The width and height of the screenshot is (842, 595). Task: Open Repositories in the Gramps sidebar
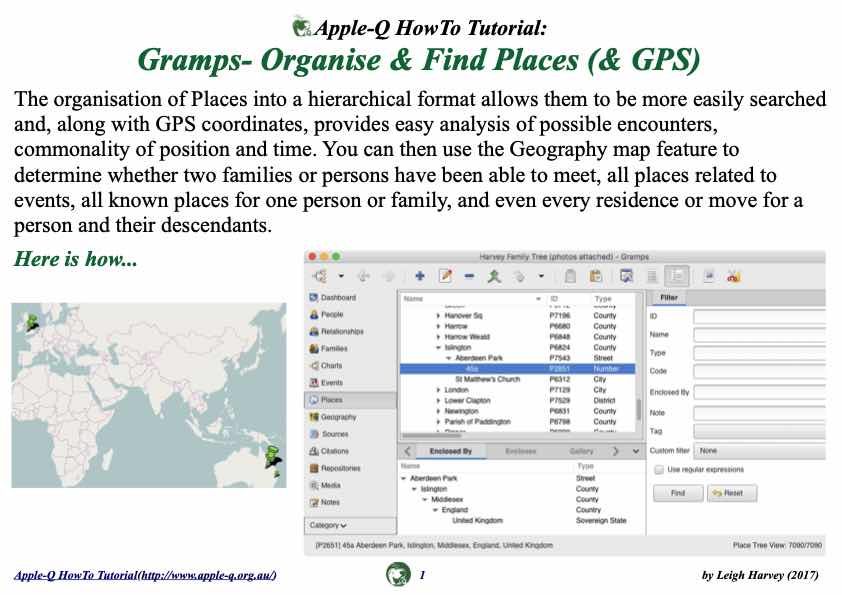[x=335, y=468]
